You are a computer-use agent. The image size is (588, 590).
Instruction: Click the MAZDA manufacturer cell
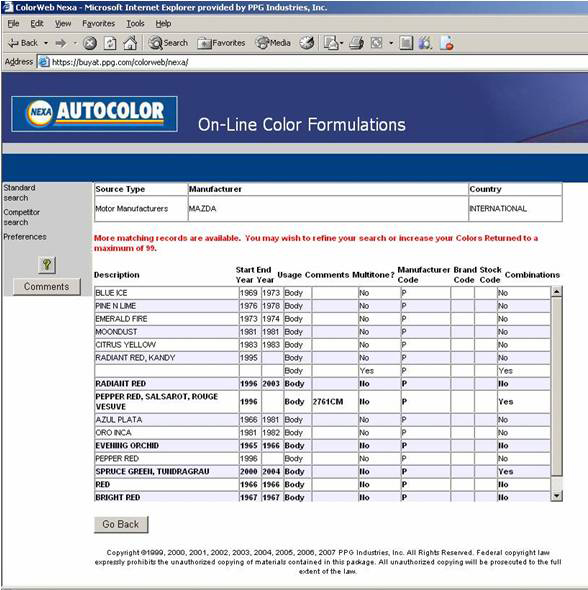point(328,208)
